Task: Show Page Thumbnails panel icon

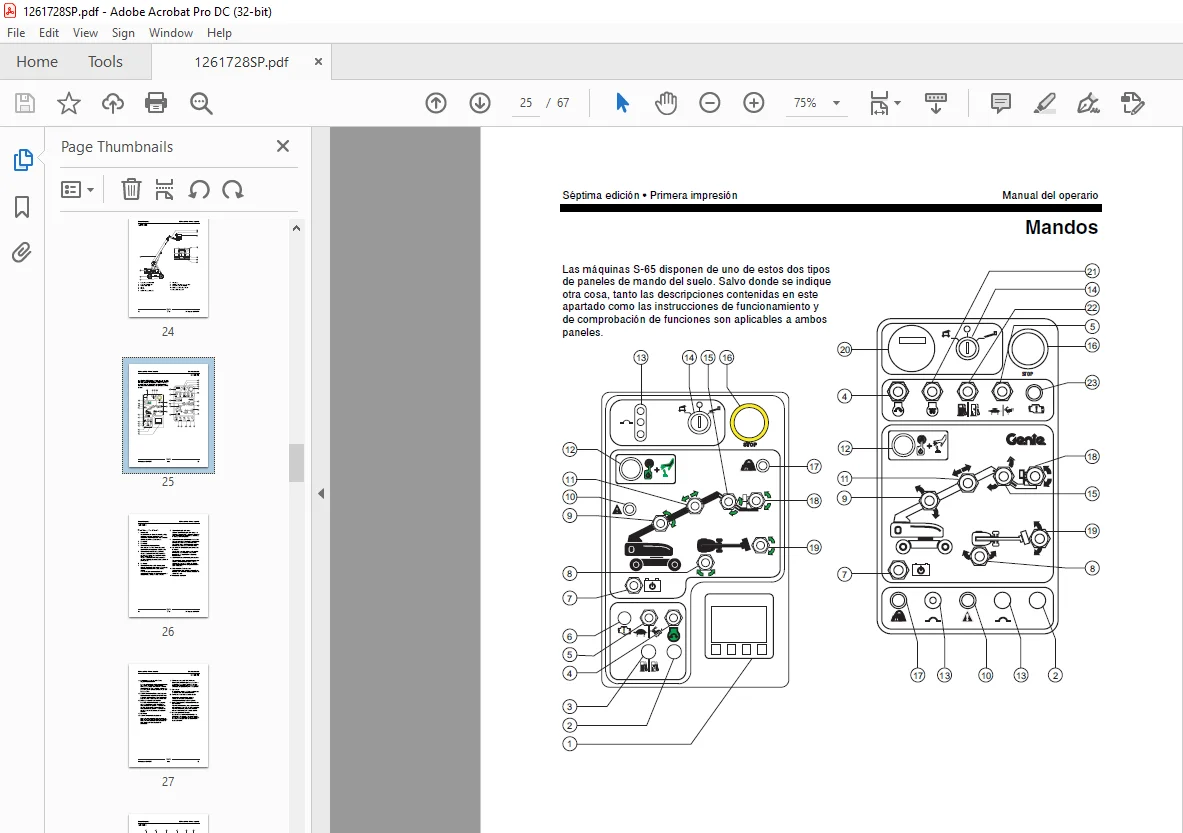Action: click(x=23, y=160)
